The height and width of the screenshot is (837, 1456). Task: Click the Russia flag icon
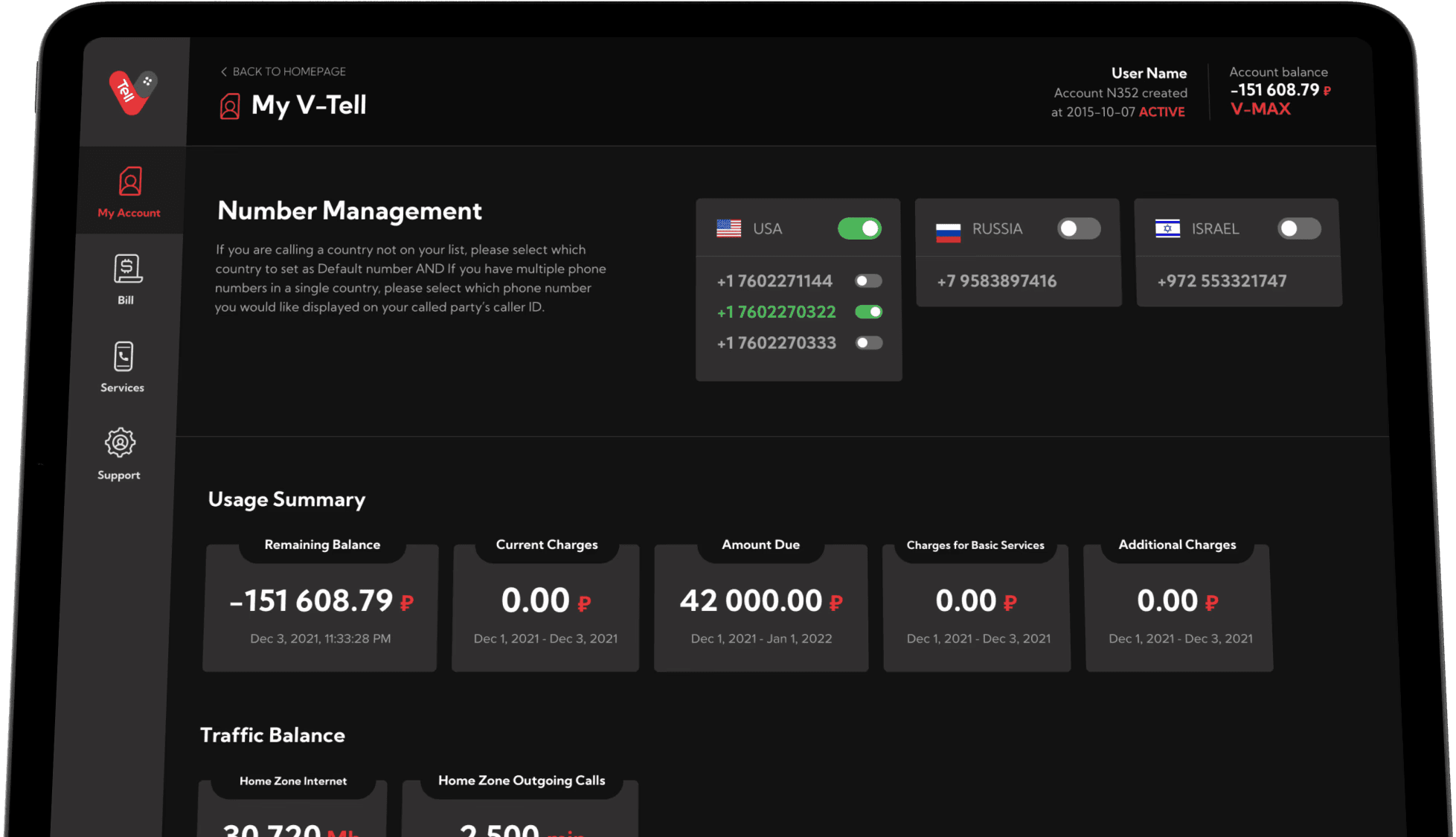(x=946, y=229)
